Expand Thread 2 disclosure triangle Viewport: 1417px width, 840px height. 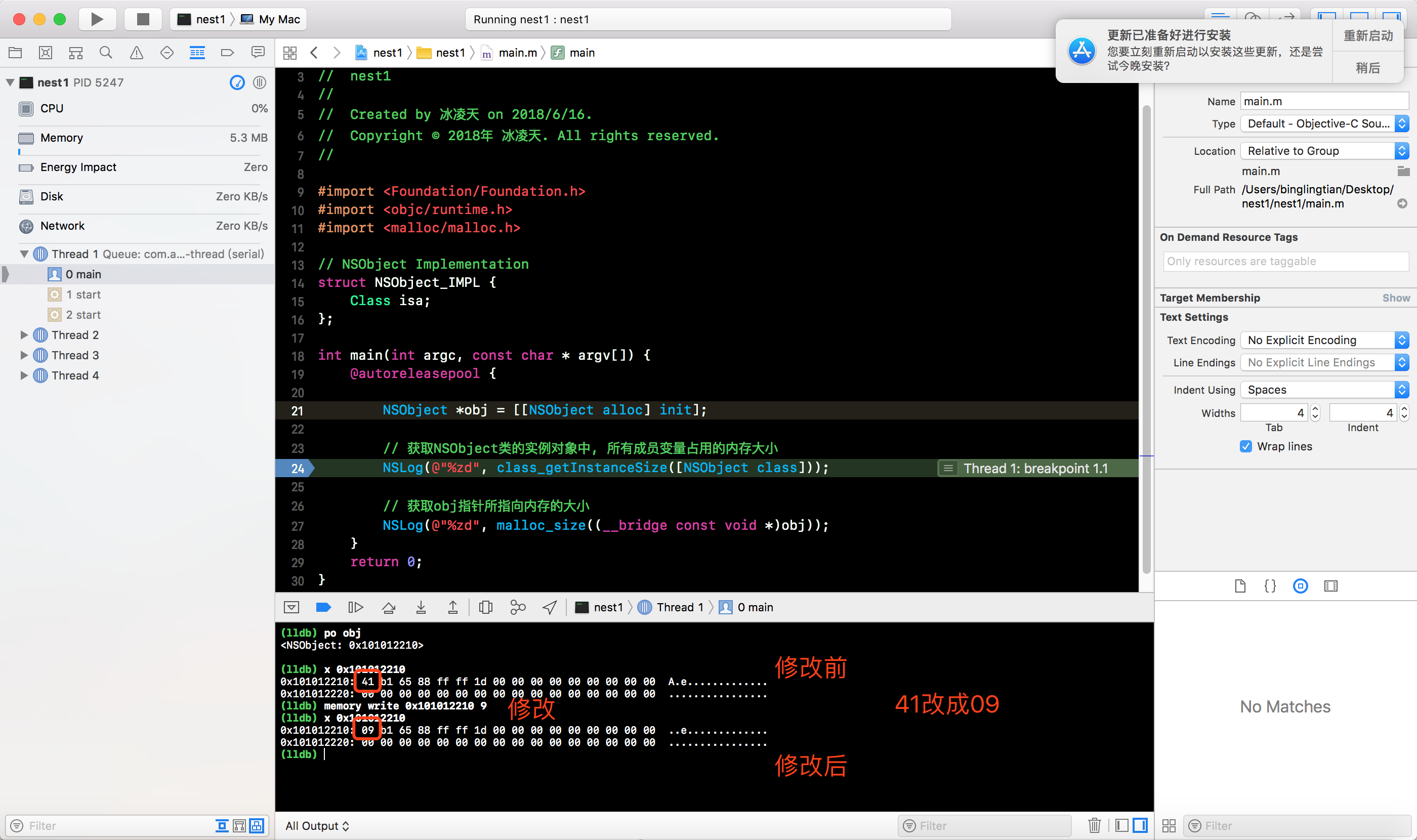(x=24, y=335)
